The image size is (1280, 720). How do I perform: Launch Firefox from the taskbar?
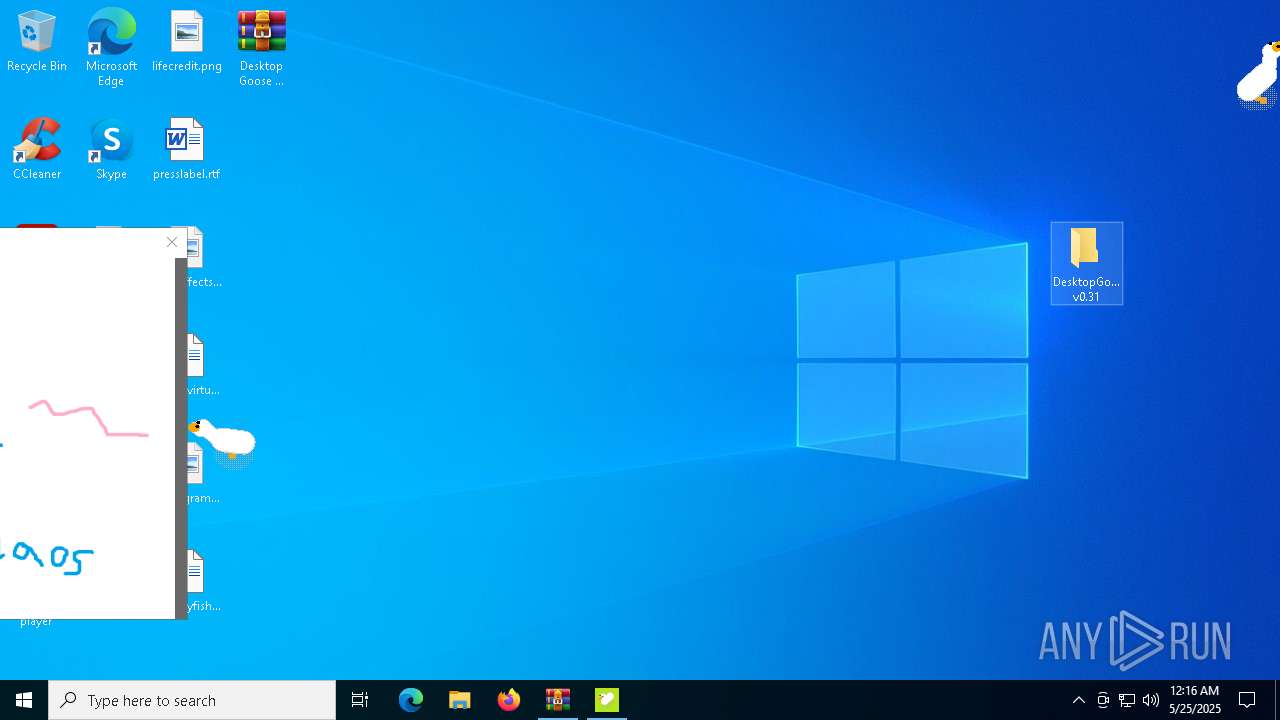[509, 700]
